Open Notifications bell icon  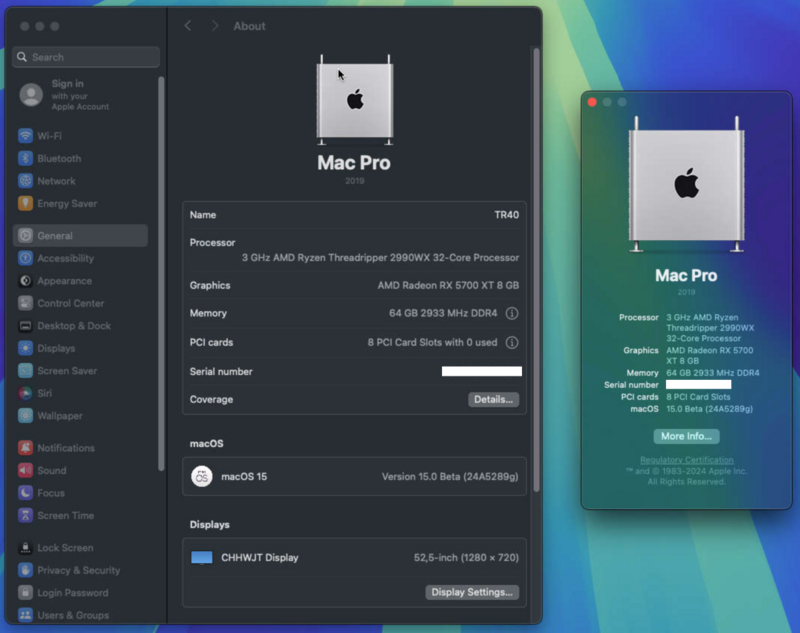pyautogui.click(x=25, y=447)
